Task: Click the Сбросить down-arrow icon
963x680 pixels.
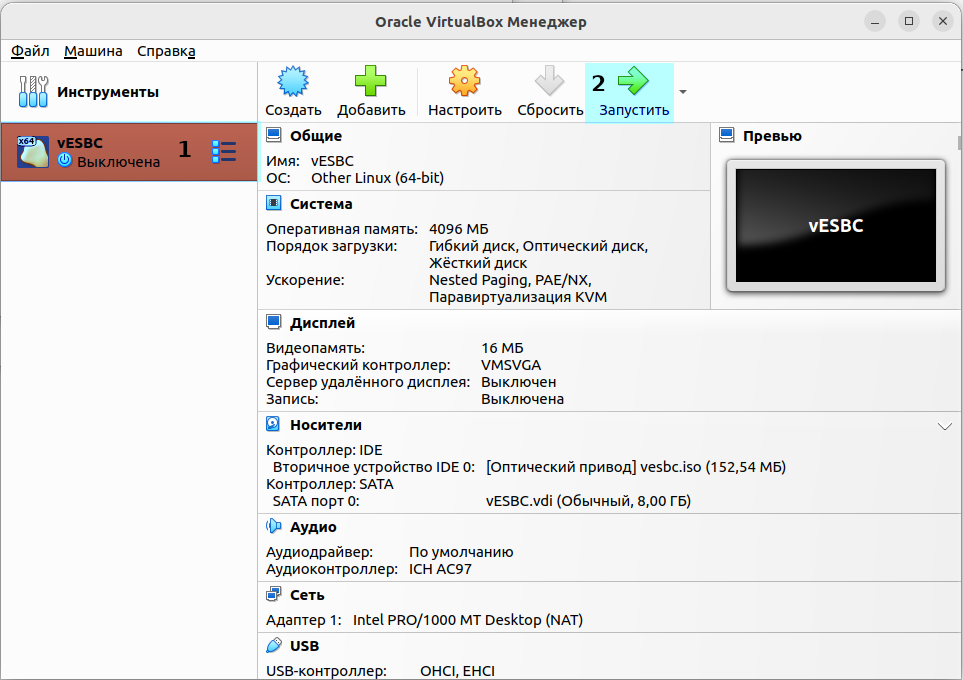Action: (x=549, y=81)
